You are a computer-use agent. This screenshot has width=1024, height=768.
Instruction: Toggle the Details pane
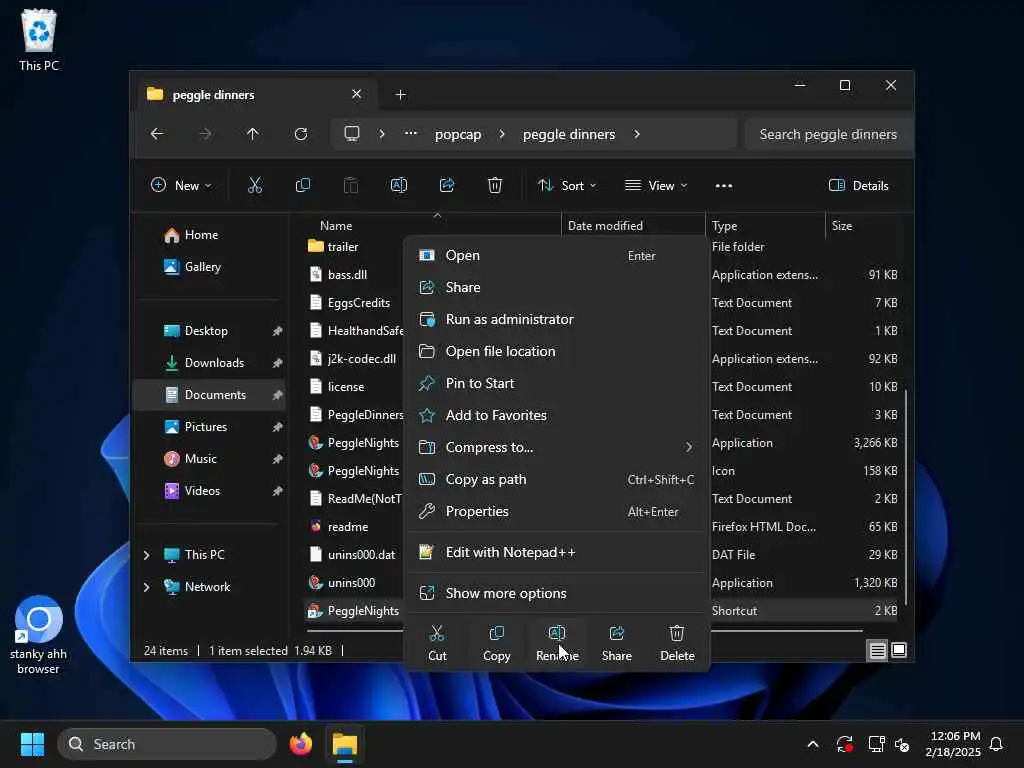858,185
